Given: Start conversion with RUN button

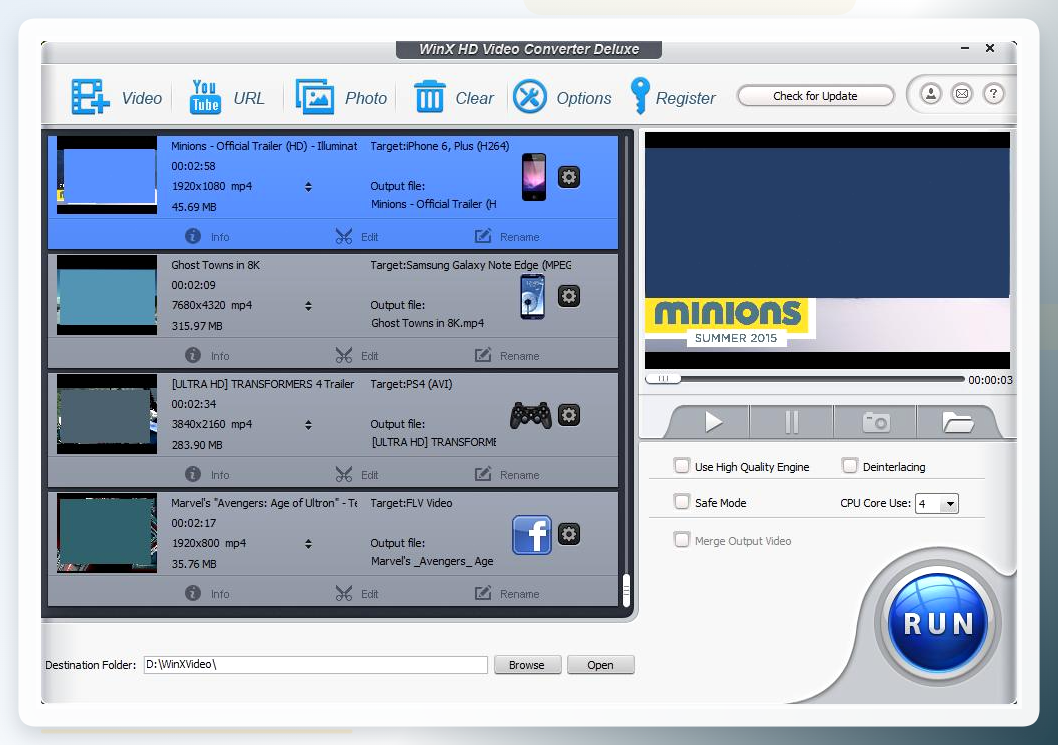Looking at the screenshot, I should pyautogui.click(x=938, y=622).
